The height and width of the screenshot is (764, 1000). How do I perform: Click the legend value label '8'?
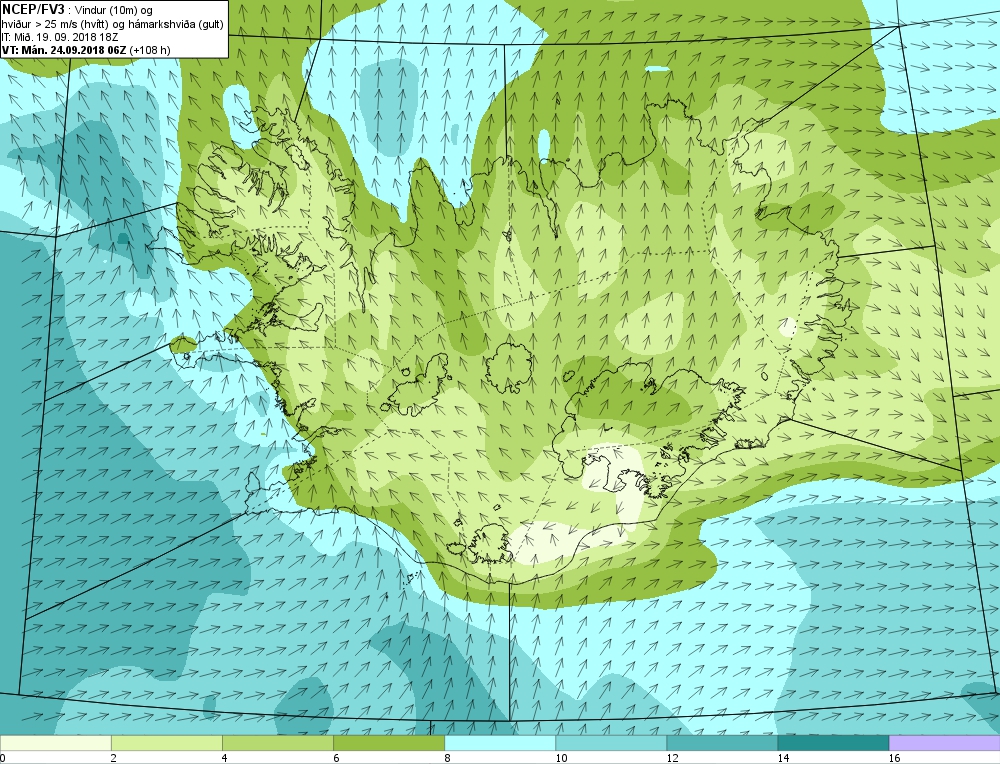point(447,758)
